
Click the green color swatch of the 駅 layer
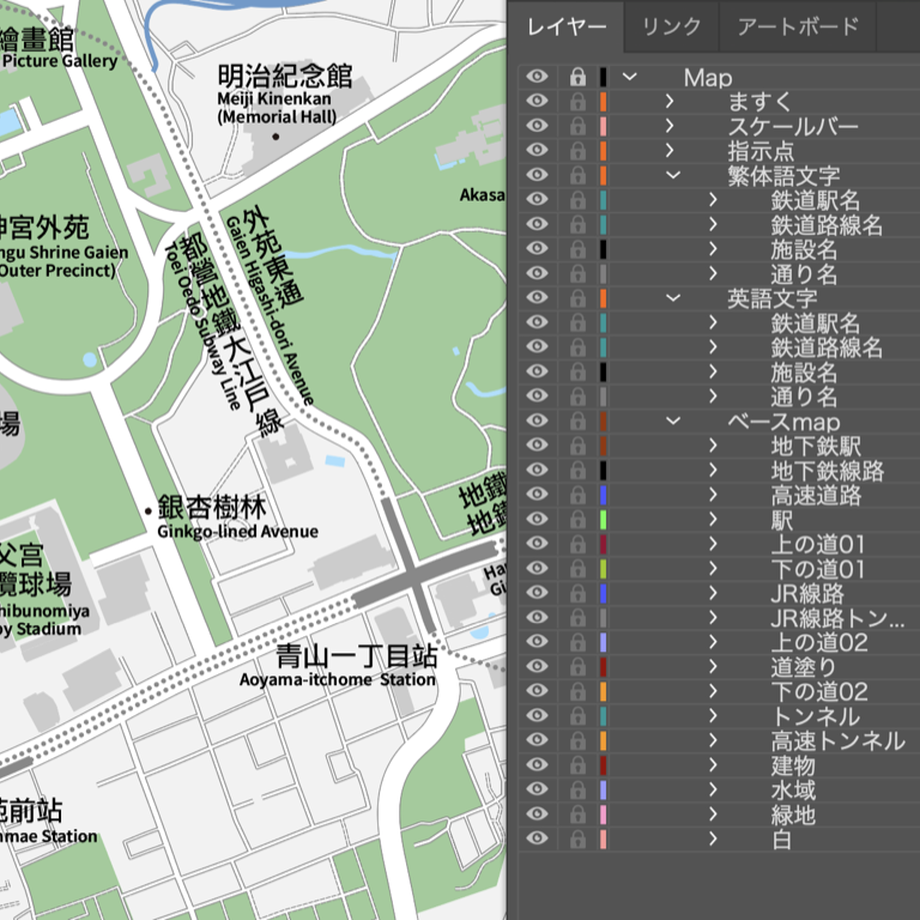point(603,520)
